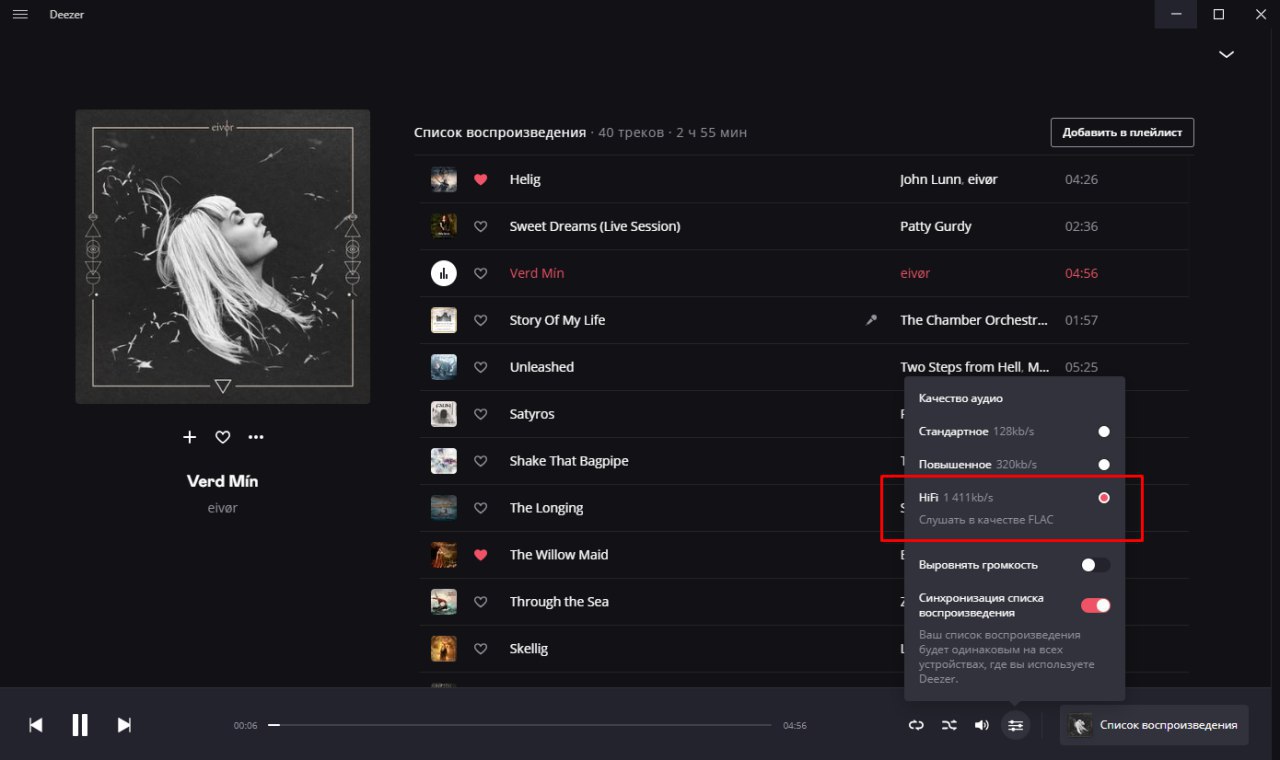
Task: Like Story Of My Life heart icon
Action: 481,320
